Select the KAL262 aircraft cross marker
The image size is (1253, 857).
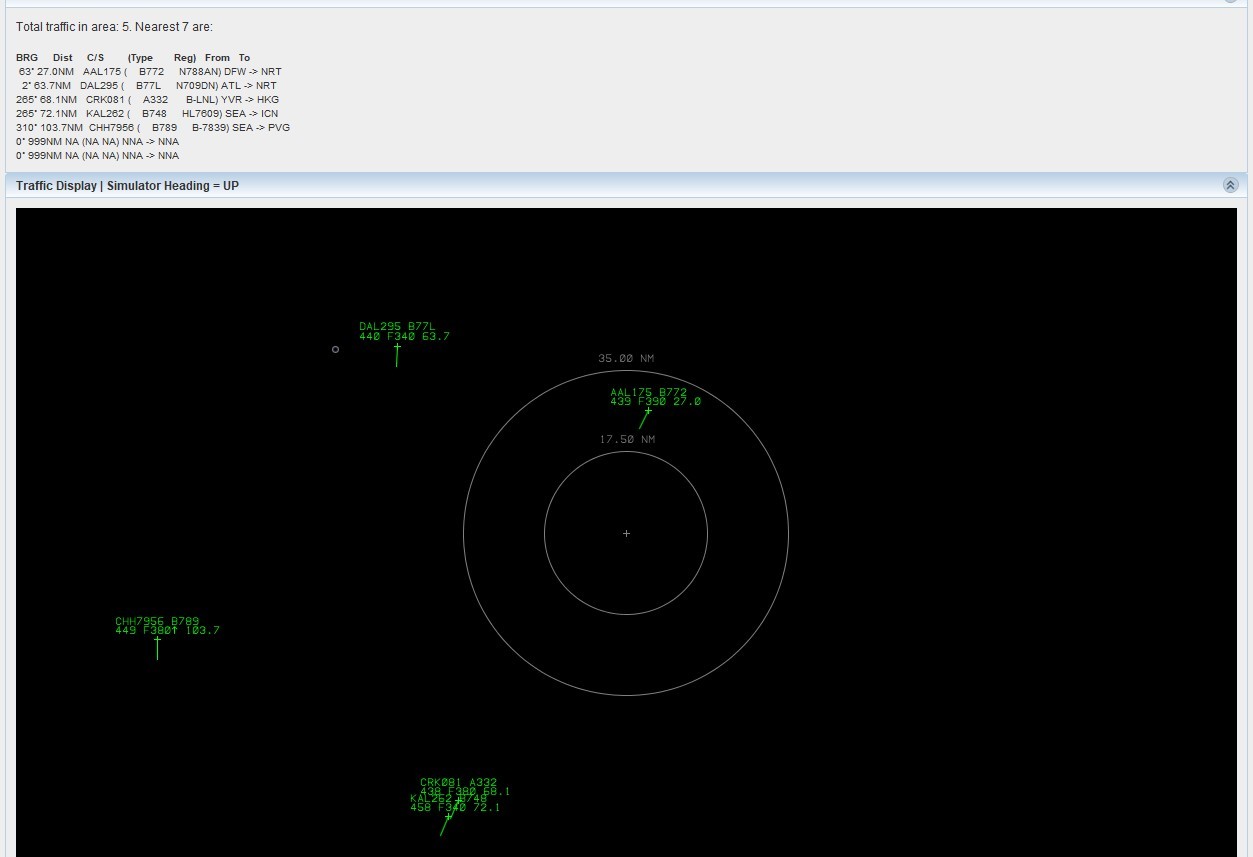click(448, 817)
